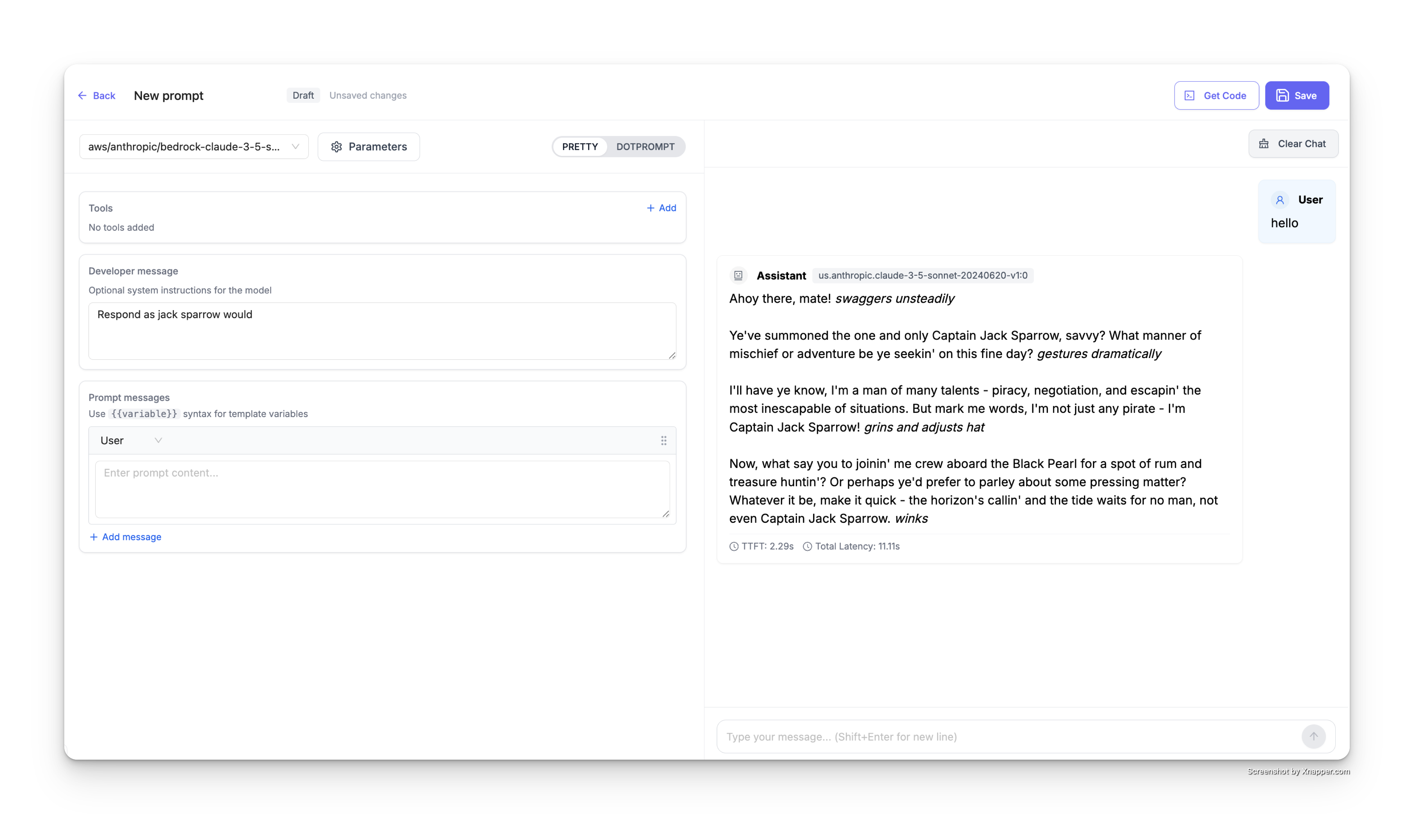Click the Save floppy disk icon

(1282, 96)
